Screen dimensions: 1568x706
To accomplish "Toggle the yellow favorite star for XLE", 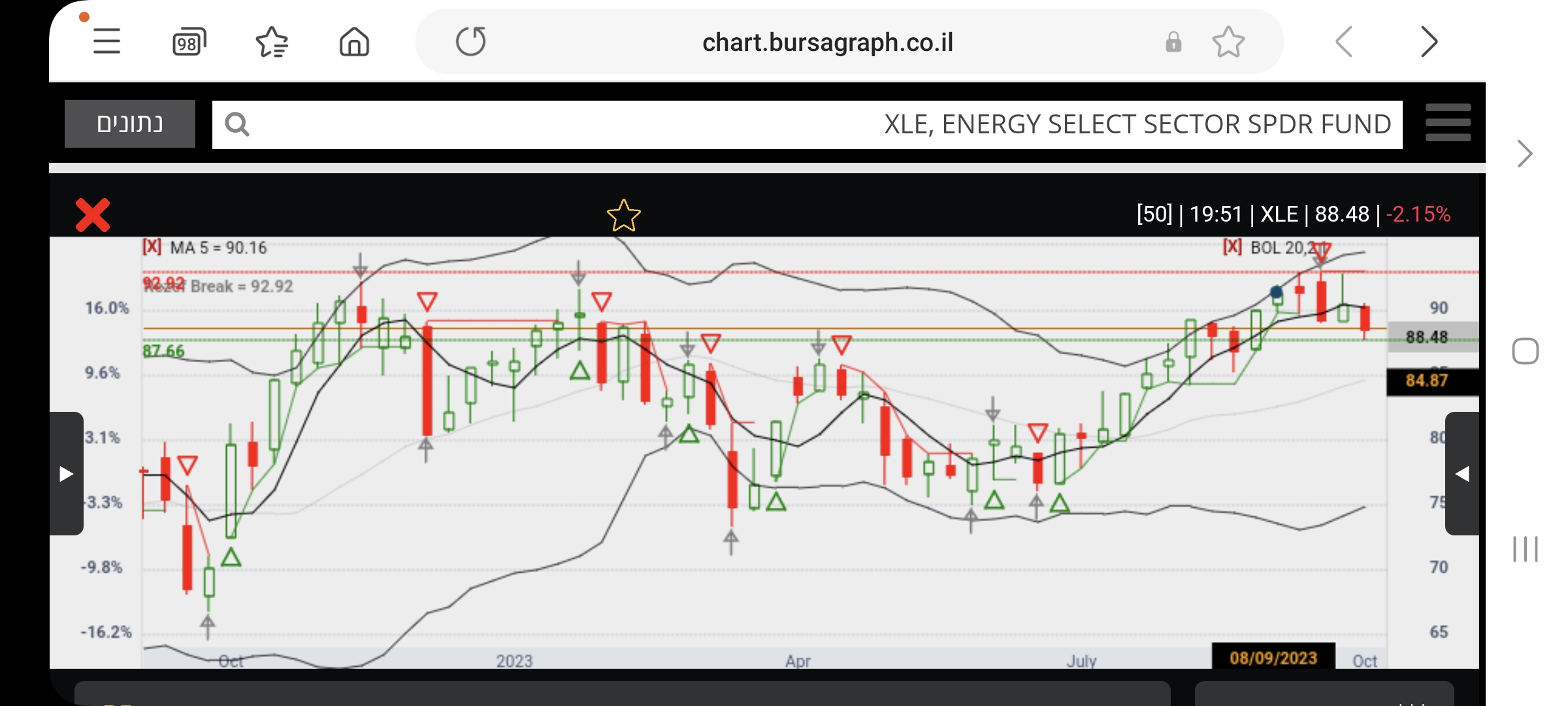I will (623, 216).
